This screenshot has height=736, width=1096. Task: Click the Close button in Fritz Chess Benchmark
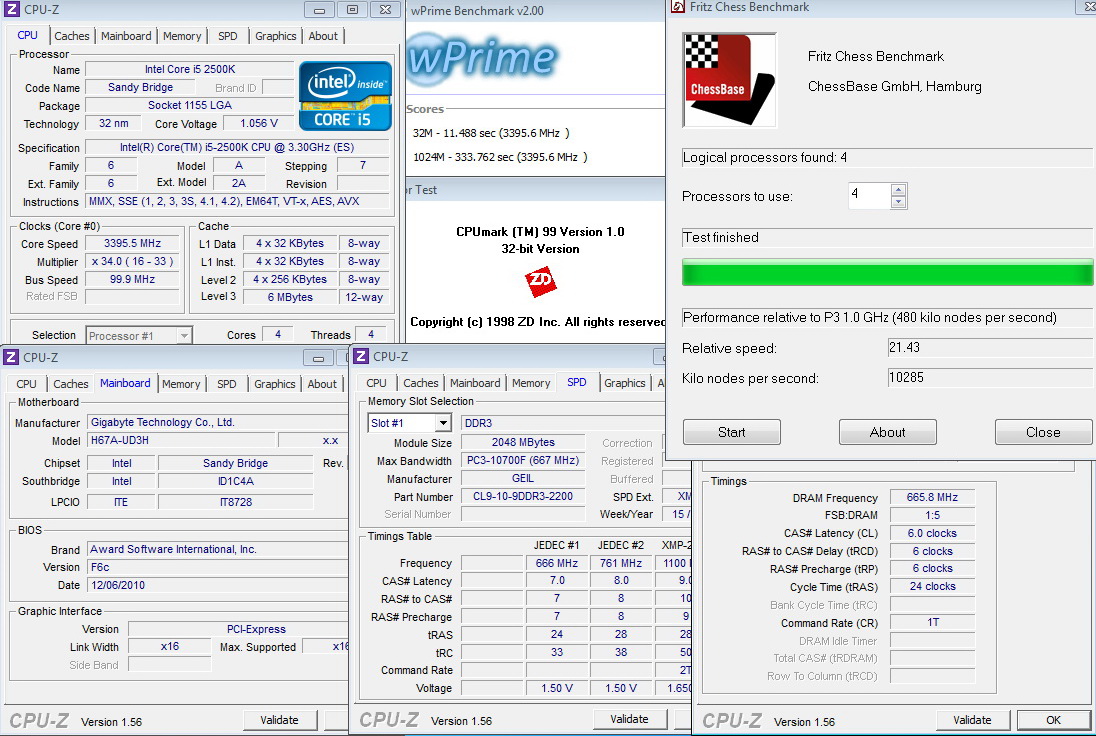click(1044, 432)
